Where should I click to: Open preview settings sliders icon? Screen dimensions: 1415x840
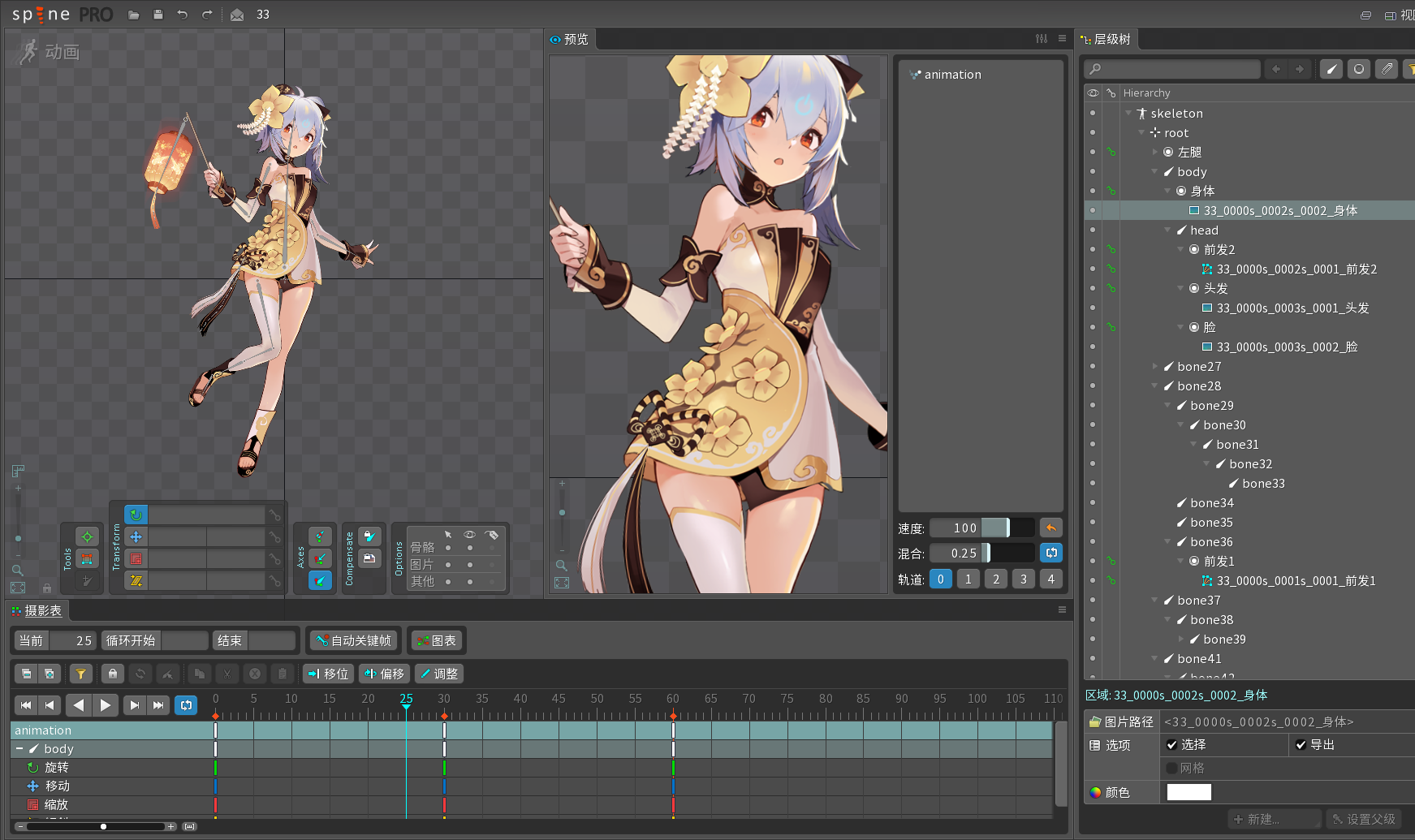1042,38
